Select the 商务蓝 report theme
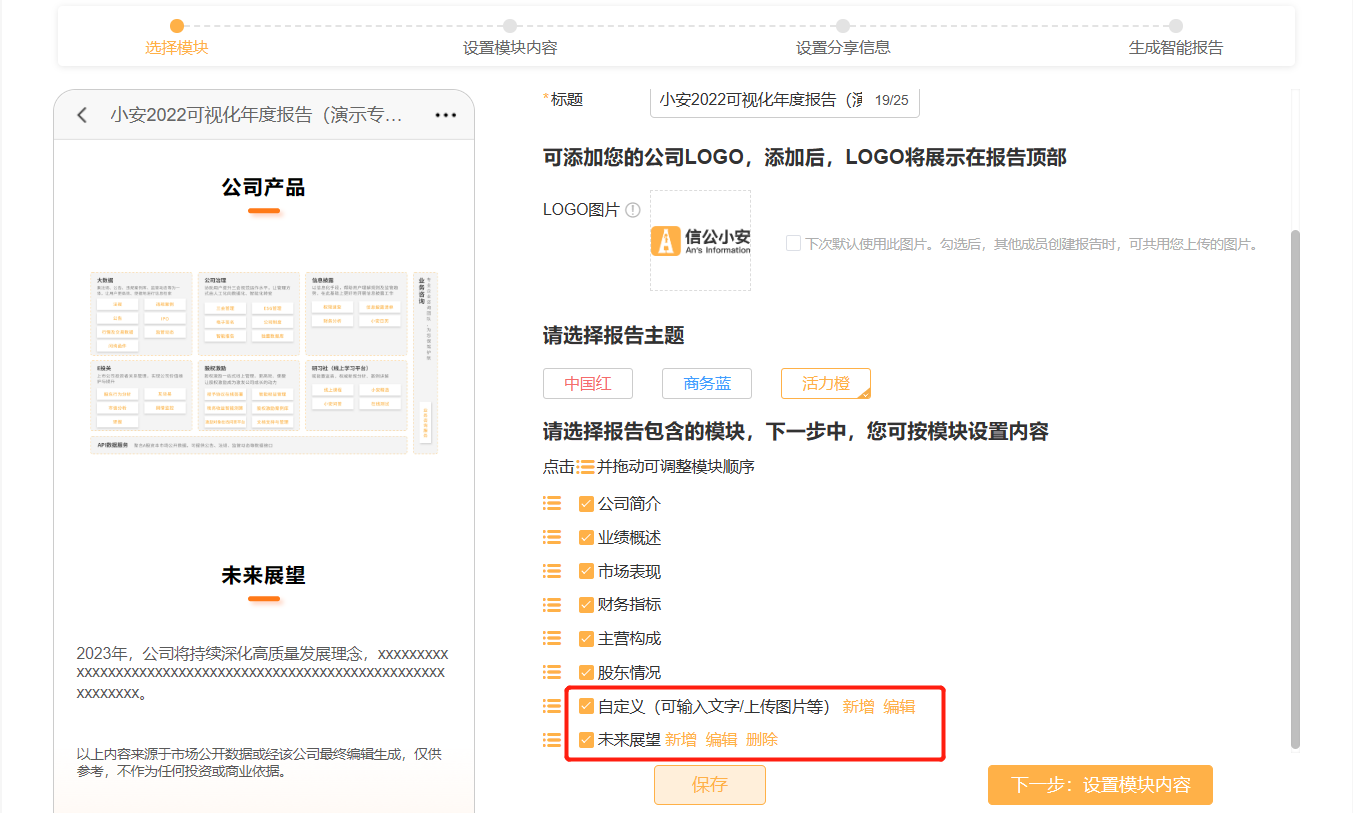This screenshot has height=813, width=1353. point(707,383)
